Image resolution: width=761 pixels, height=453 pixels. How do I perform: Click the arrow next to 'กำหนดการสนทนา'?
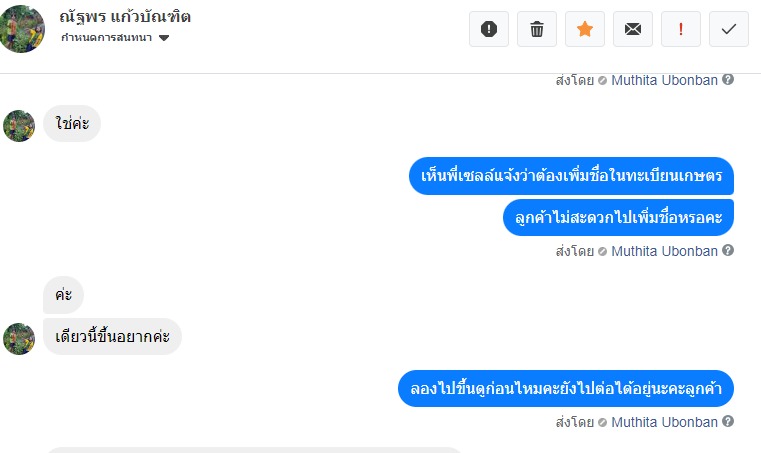coord(164,38)
